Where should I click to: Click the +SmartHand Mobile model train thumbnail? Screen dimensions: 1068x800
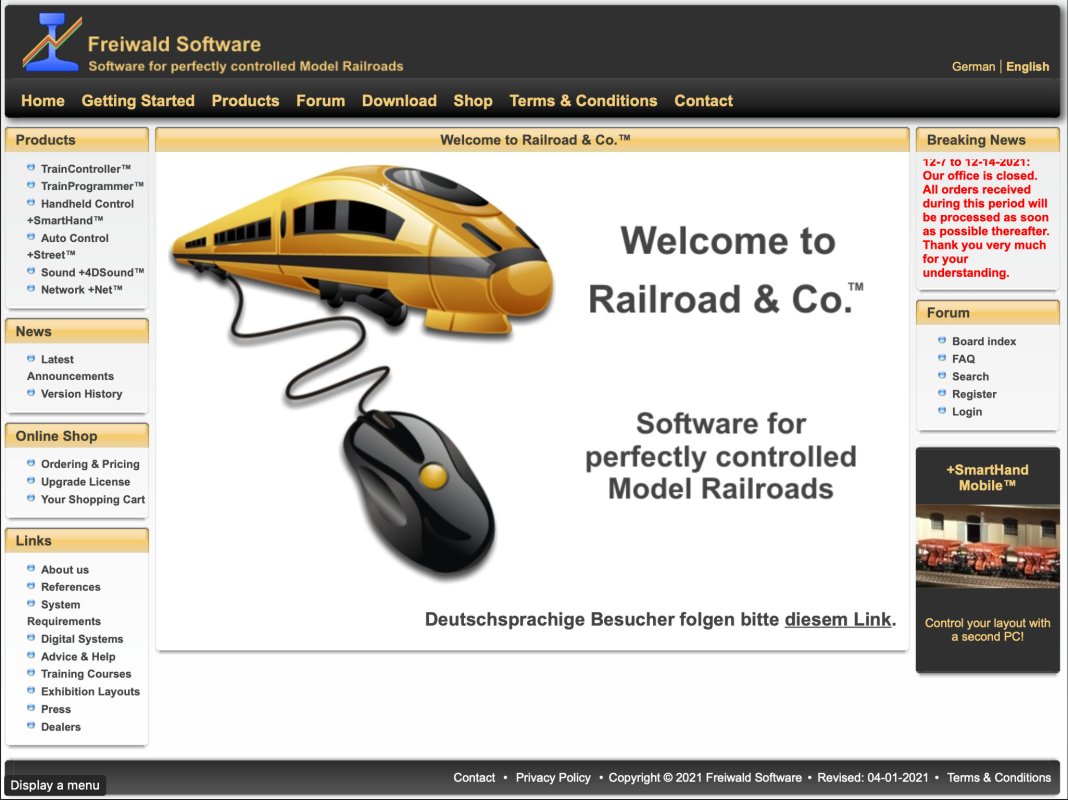987,547
